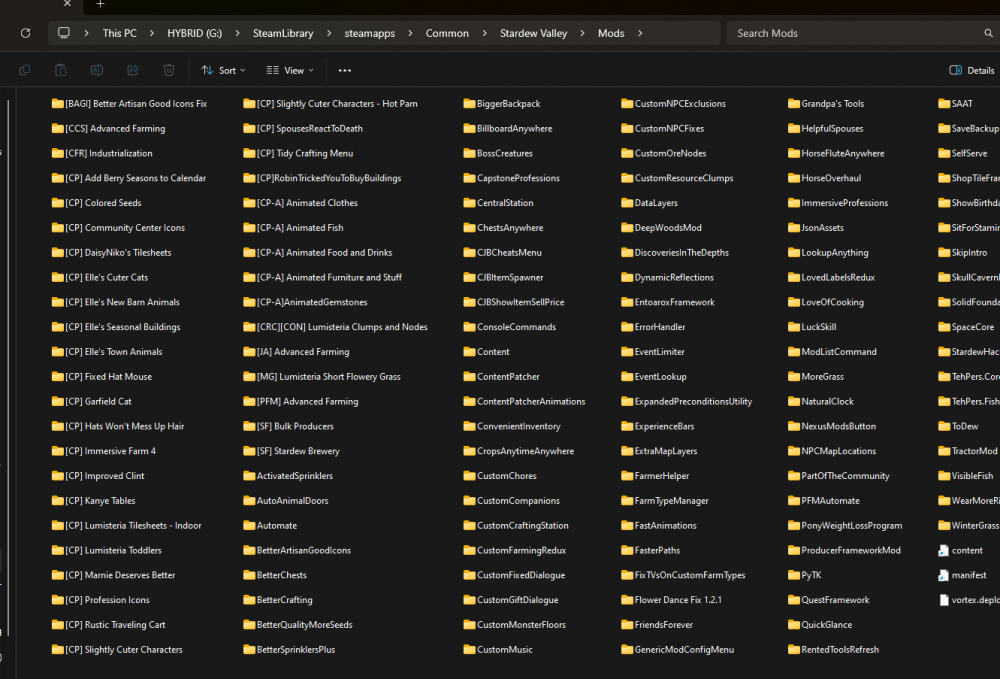This screenshot has width=1000, height=679.
Task: Expand chevron after Common breadcrumb
Action: pos(484,33)
